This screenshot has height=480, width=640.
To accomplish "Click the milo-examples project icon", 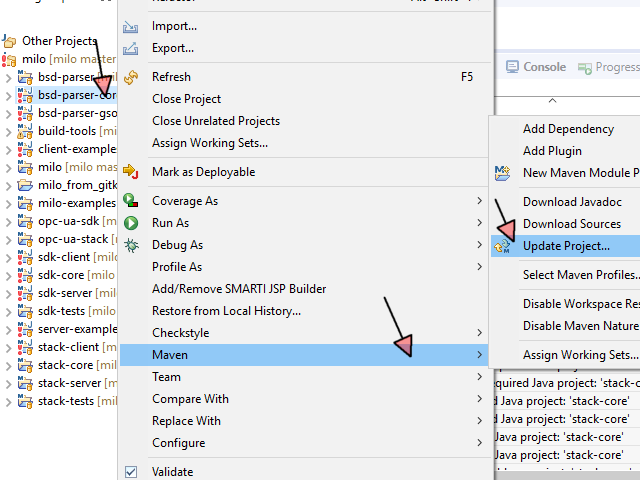I will [25, 203].
